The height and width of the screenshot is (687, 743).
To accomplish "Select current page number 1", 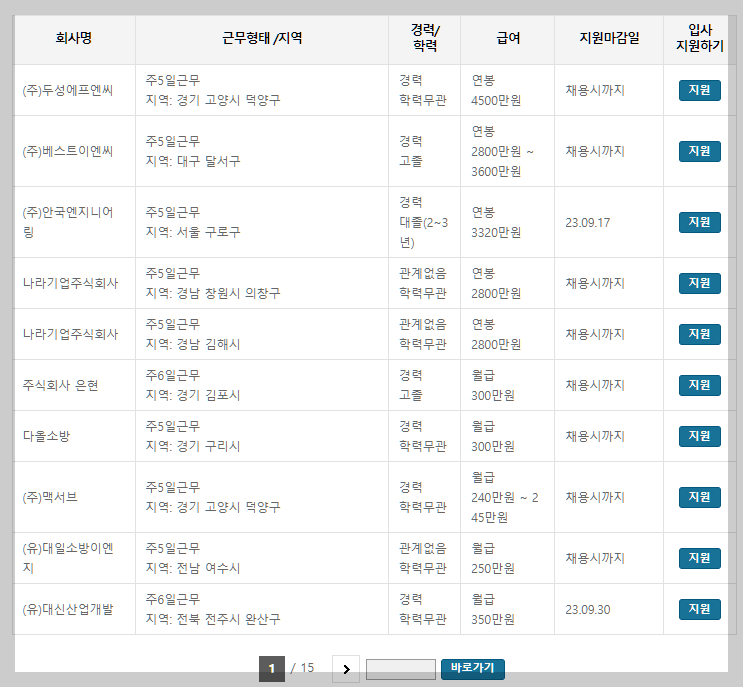I will click(x=272, y=669).
